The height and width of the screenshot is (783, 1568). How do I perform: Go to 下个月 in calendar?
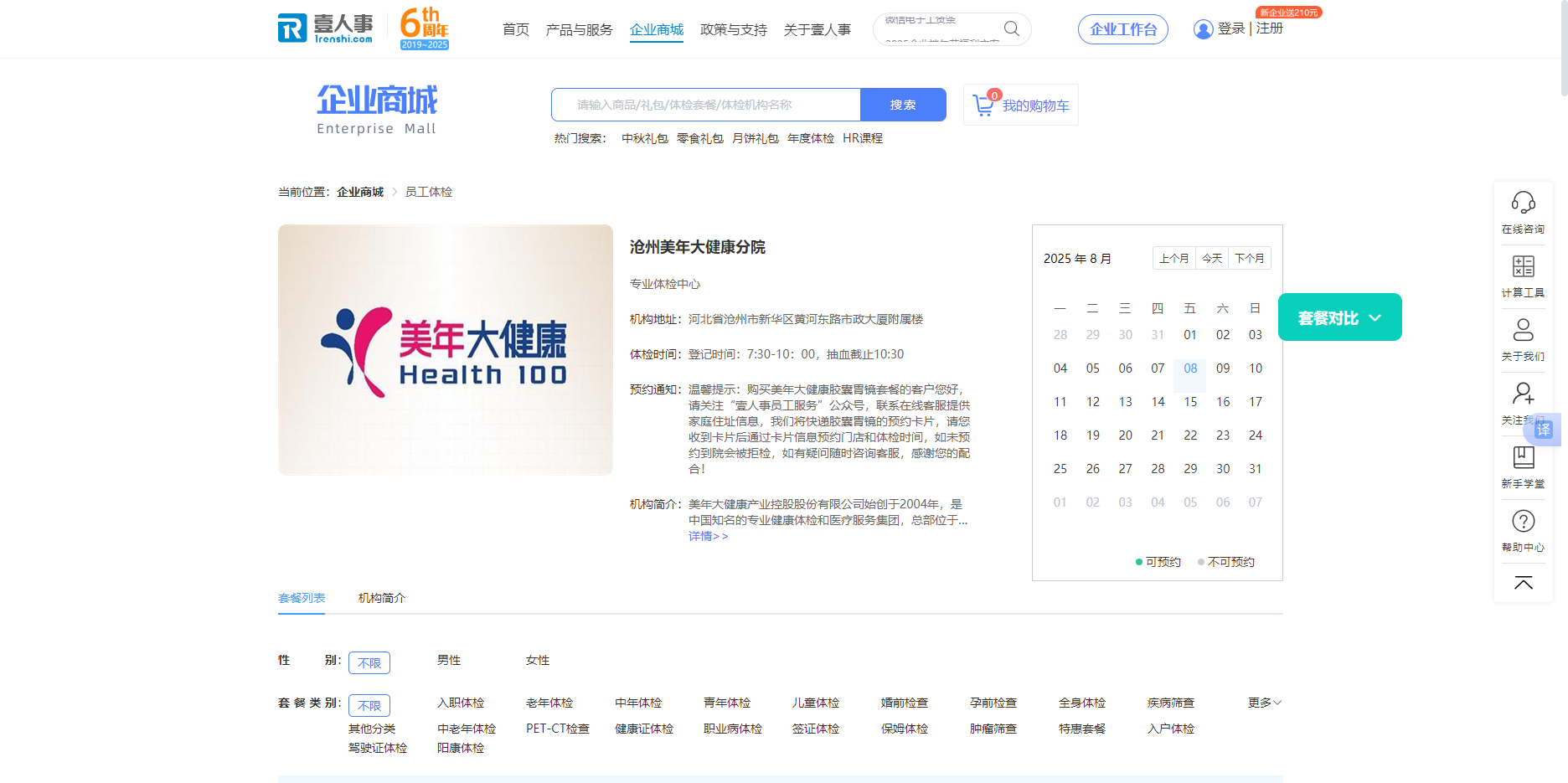(x=1250, y=258)
